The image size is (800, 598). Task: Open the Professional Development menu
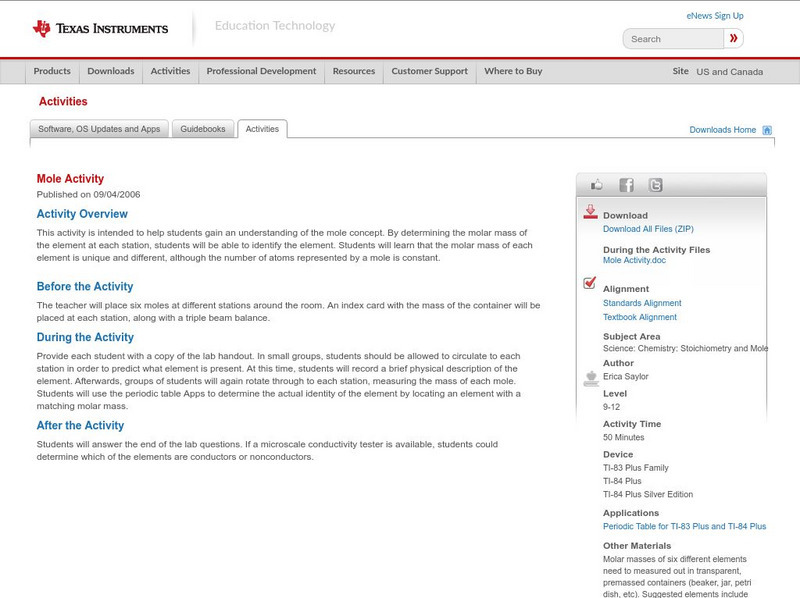click(x=261, y=71)
